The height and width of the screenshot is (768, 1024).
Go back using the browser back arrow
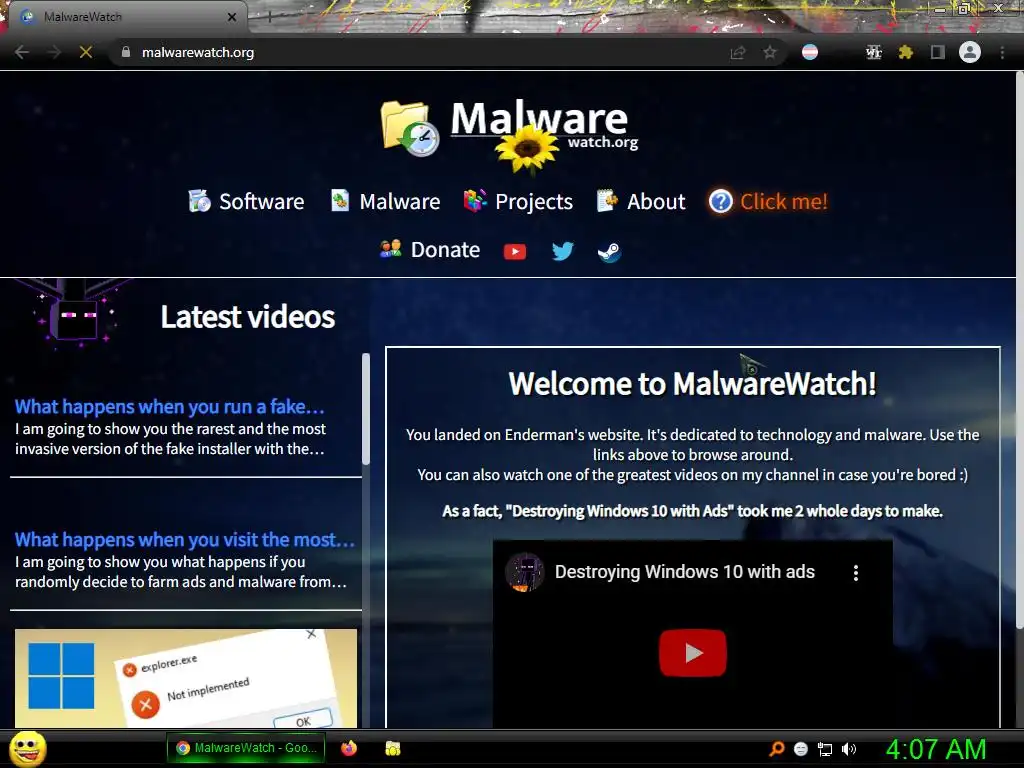click(22, 52)
